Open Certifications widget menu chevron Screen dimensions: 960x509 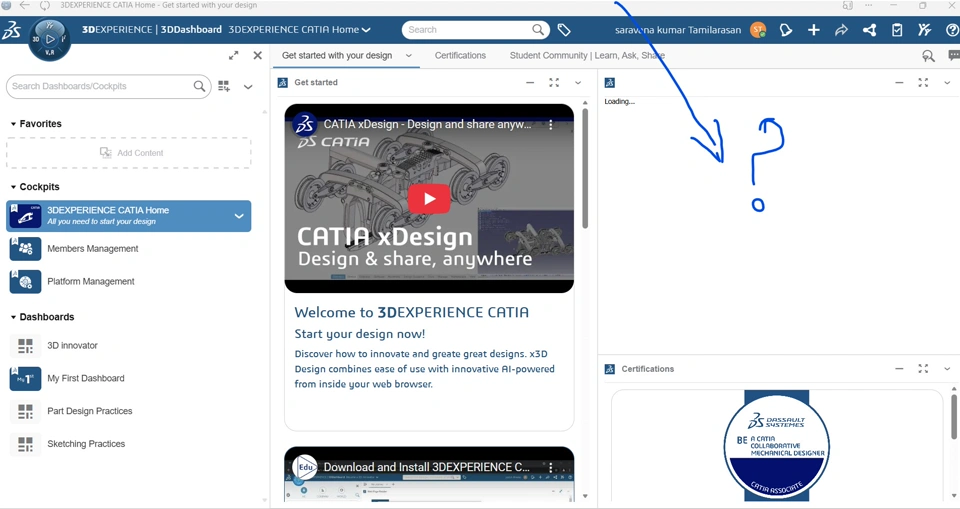coord(947,369)
